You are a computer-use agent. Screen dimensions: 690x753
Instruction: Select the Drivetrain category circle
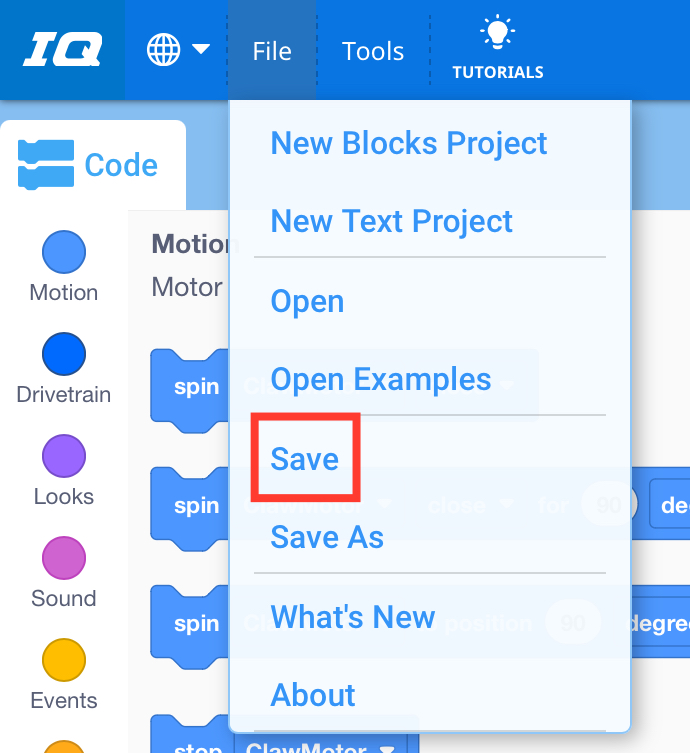click(64, 354)
